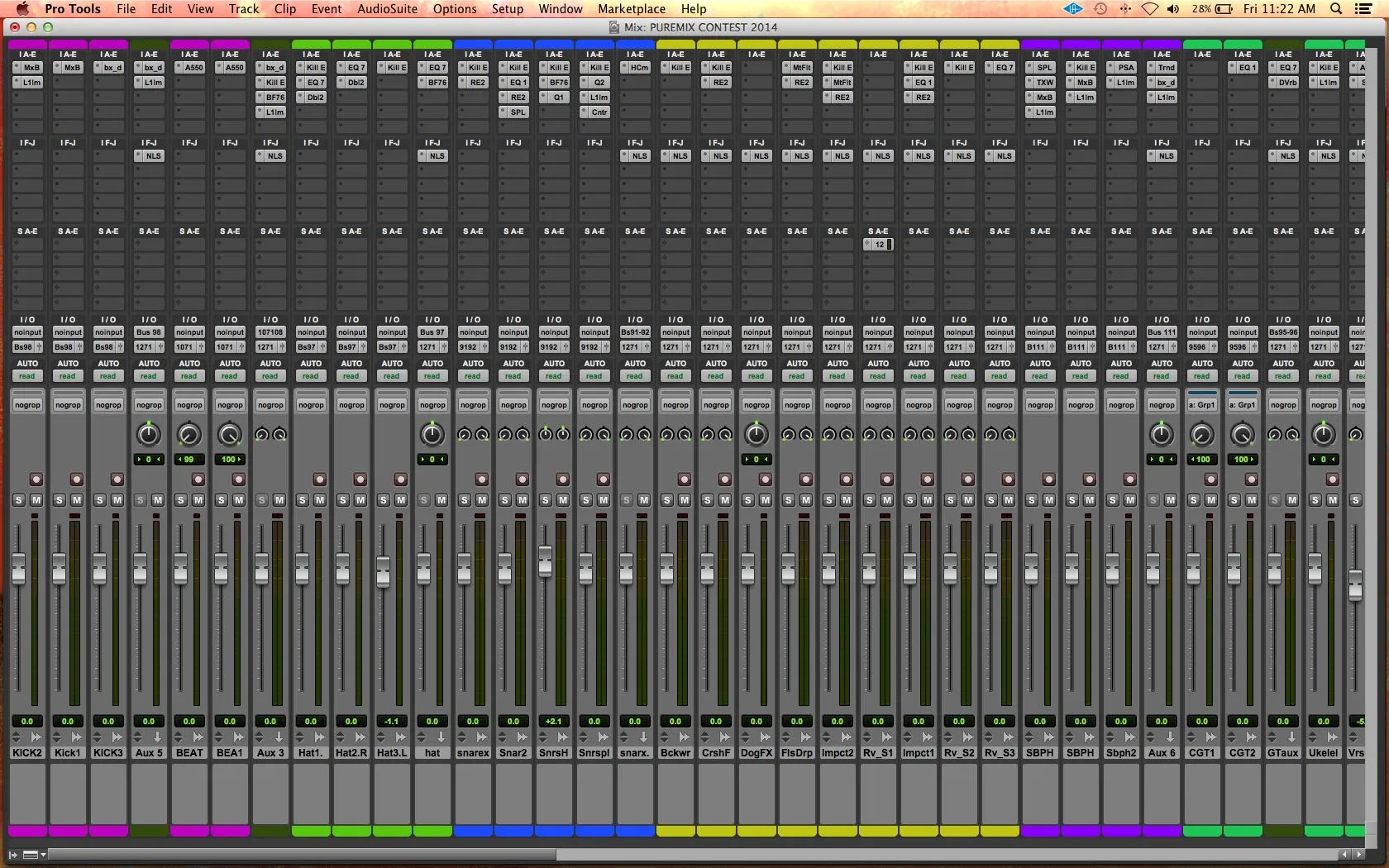This screenshot has height=868, width=1389.
Task: Solo the KICK2 track
Action: click(19, 500)
